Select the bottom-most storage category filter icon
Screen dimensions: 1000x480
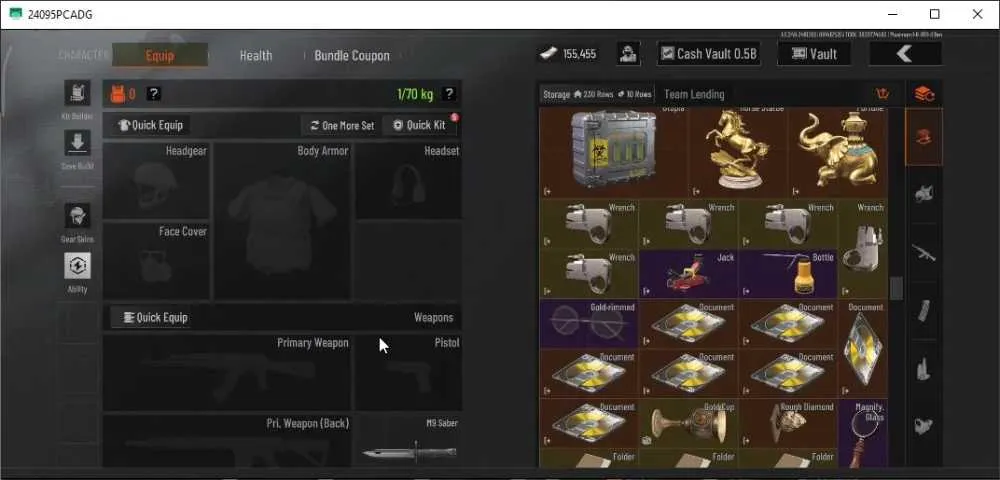[924, 426]
